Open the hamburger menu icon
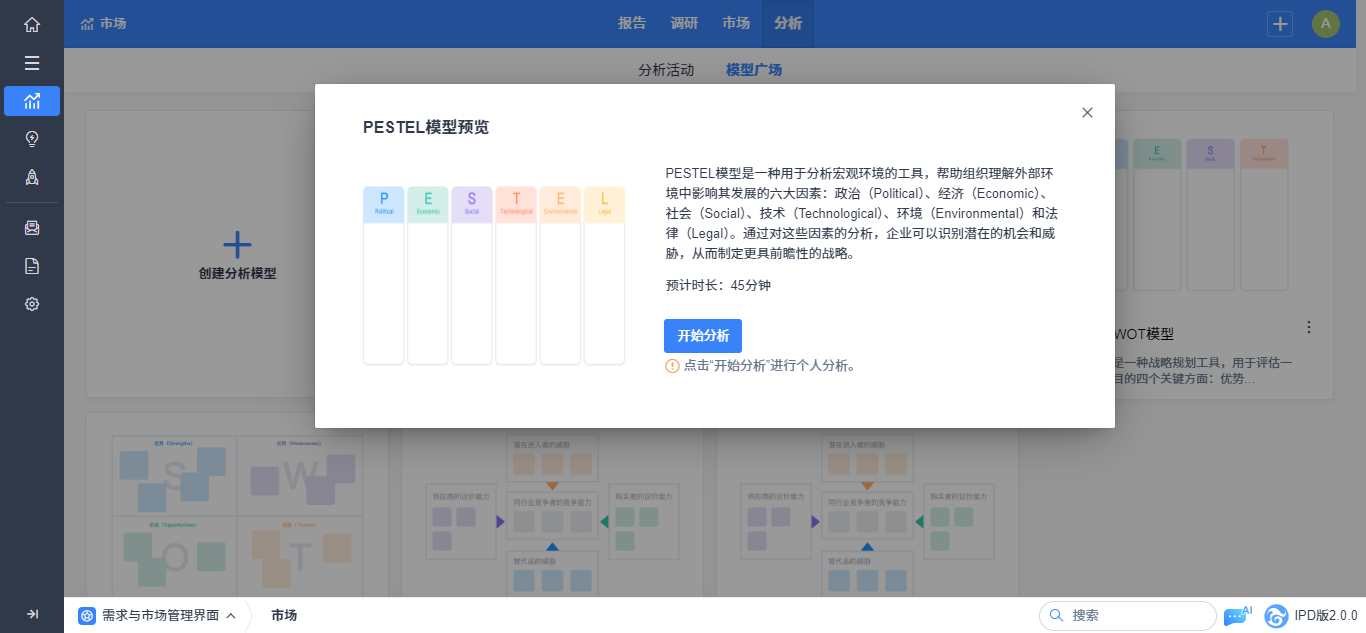 click(x=32, y=63)
